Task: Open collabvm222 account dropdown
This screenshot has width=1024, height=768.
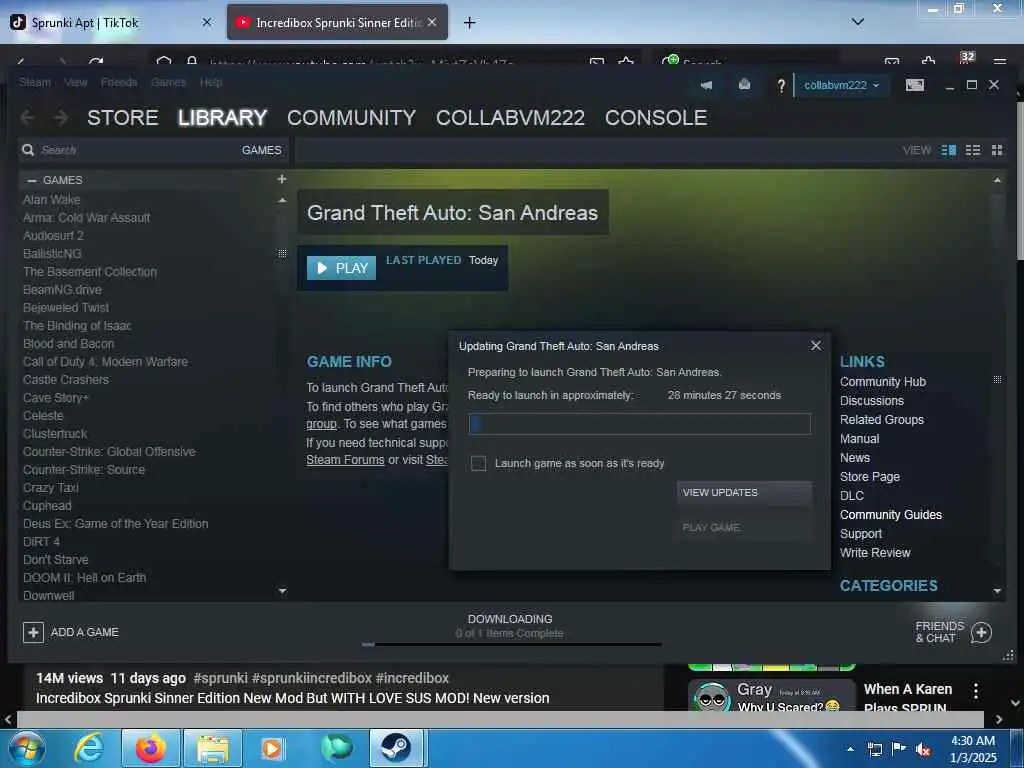Action: (x=841, y=85)
